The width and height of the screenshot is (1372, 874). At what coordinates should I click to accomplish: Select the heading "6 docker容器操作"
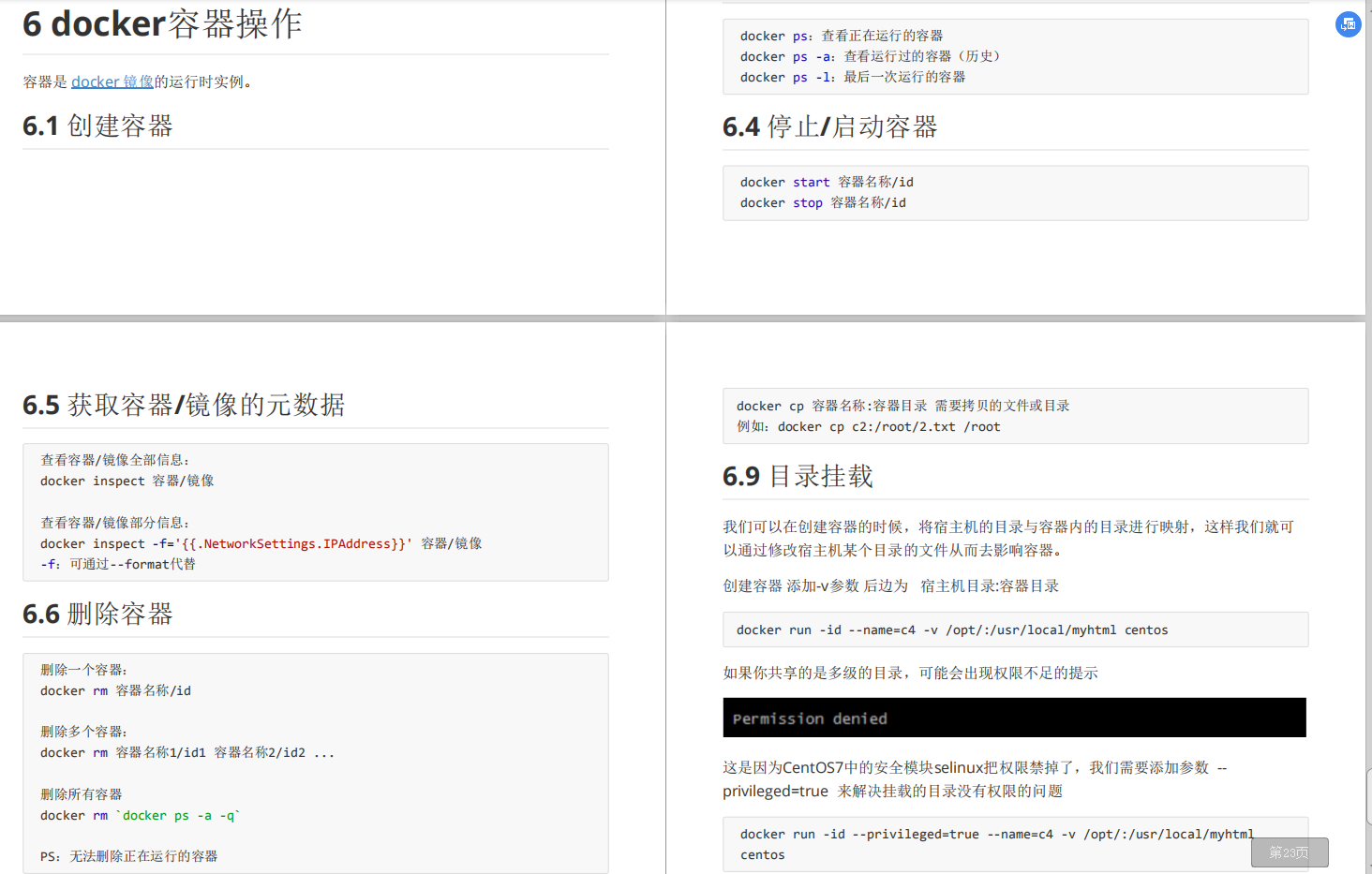click(x=161, y=23)
